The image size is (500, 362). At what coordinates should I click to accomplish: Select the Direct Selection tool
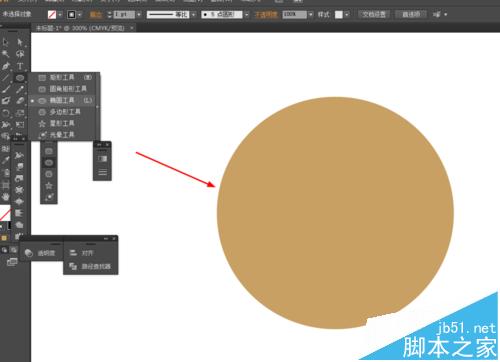tap(20, 42)
